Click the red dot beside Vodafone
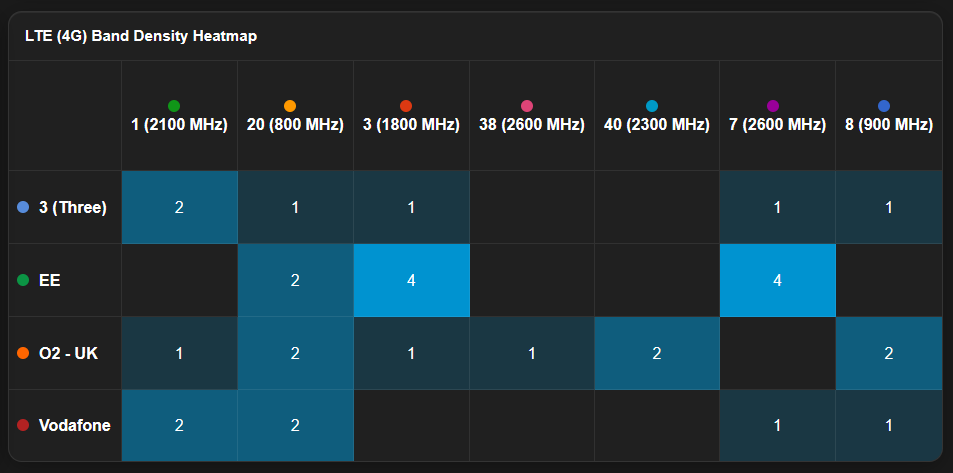Image resolution: width=953 pixels, height=473 pixels. (23, 425)
